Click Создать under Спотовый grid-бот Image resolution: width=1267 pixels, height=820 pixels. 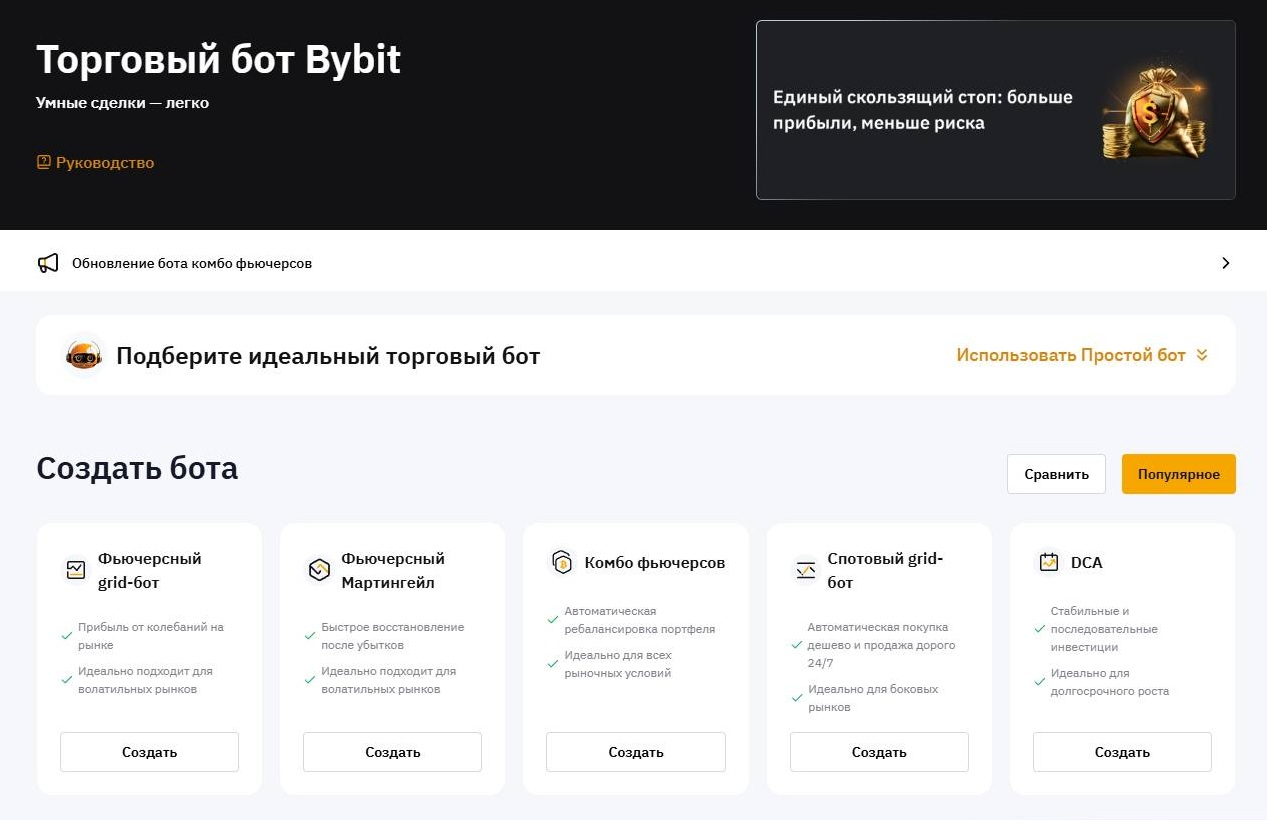[x=879, y=752]
